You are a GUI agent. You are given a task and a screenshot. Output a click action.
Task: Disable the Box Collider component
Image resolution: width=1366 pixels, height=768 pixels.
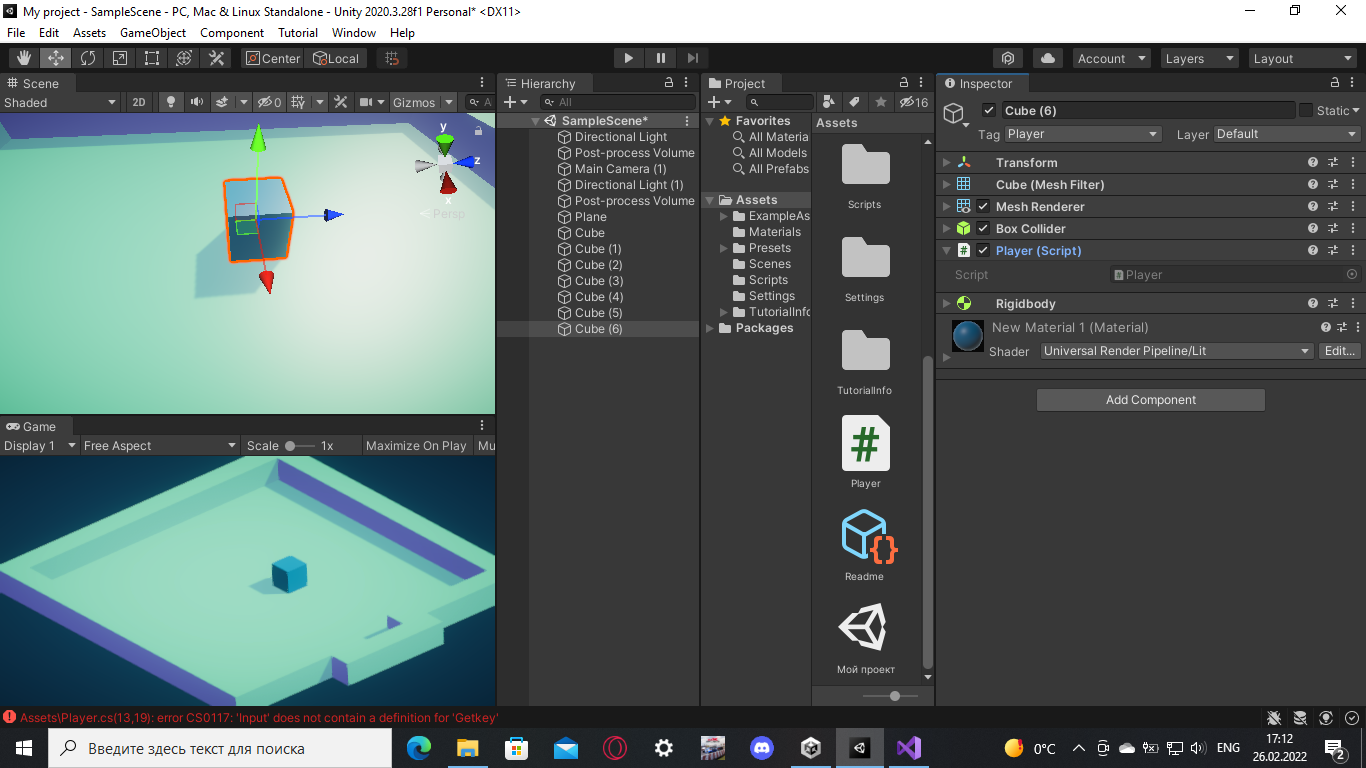click(983, 228)
